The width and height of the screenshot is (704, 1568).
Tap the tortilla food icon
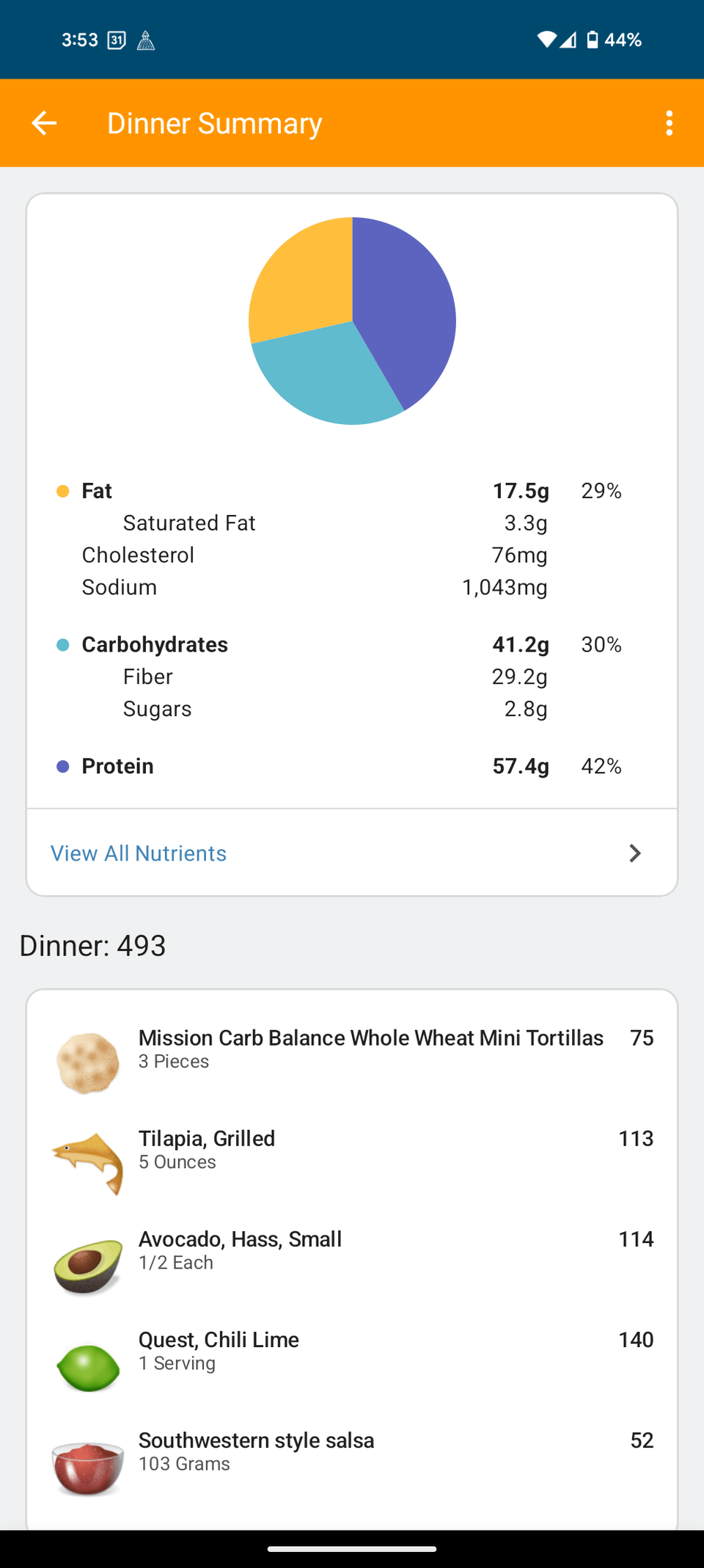pos(88,1063)
